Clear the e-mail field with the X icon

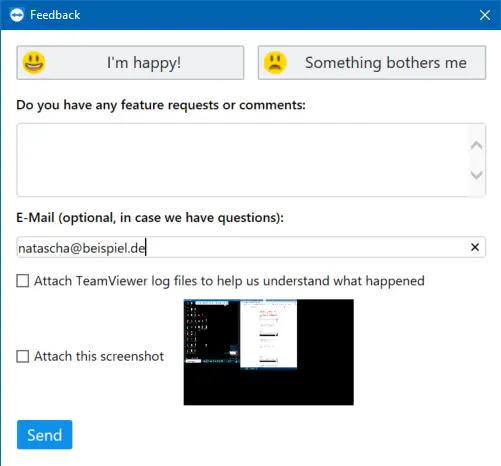(x=475, y=247)
